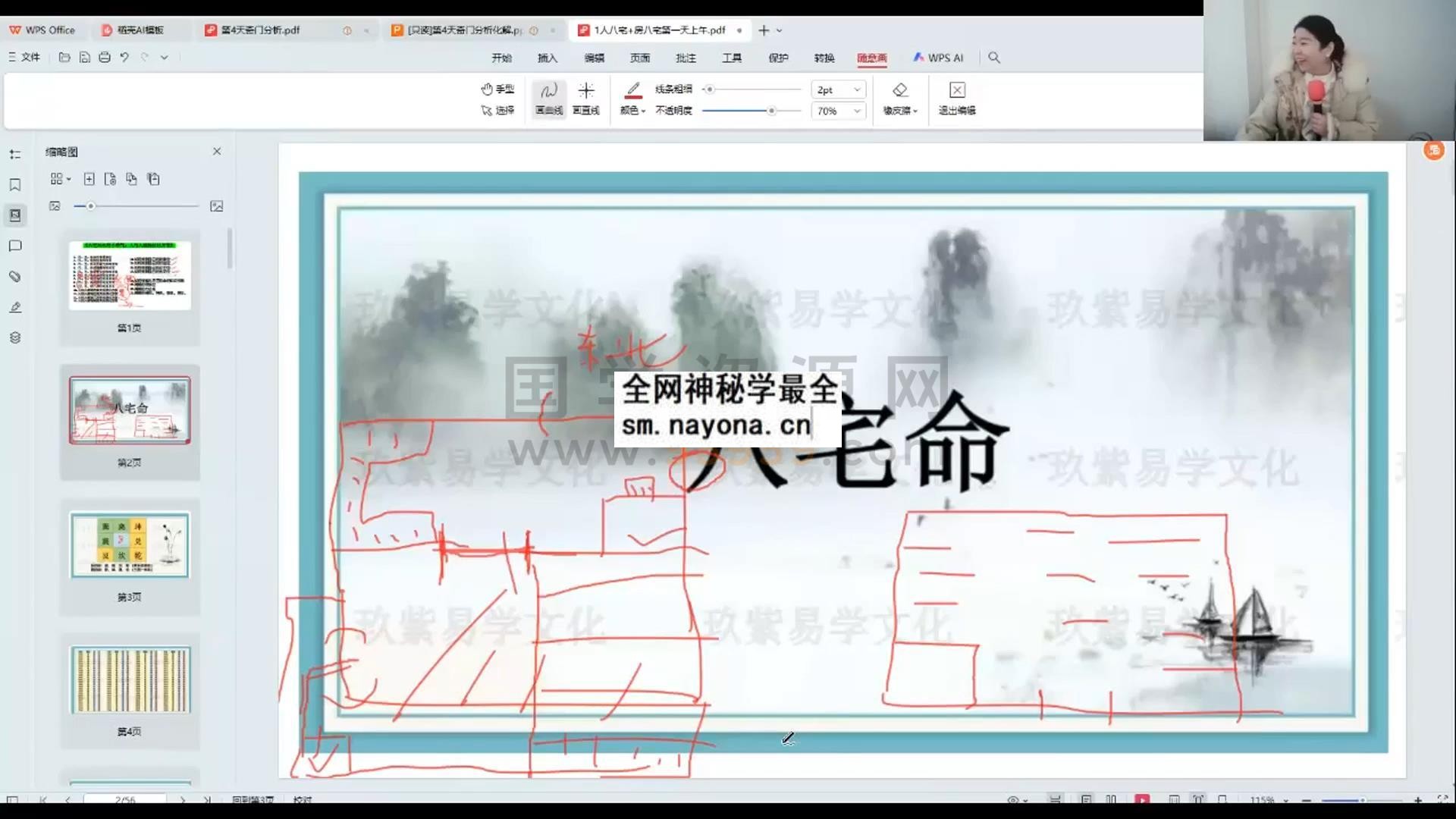Switch to the 编辑 ribbon tab

595,58
